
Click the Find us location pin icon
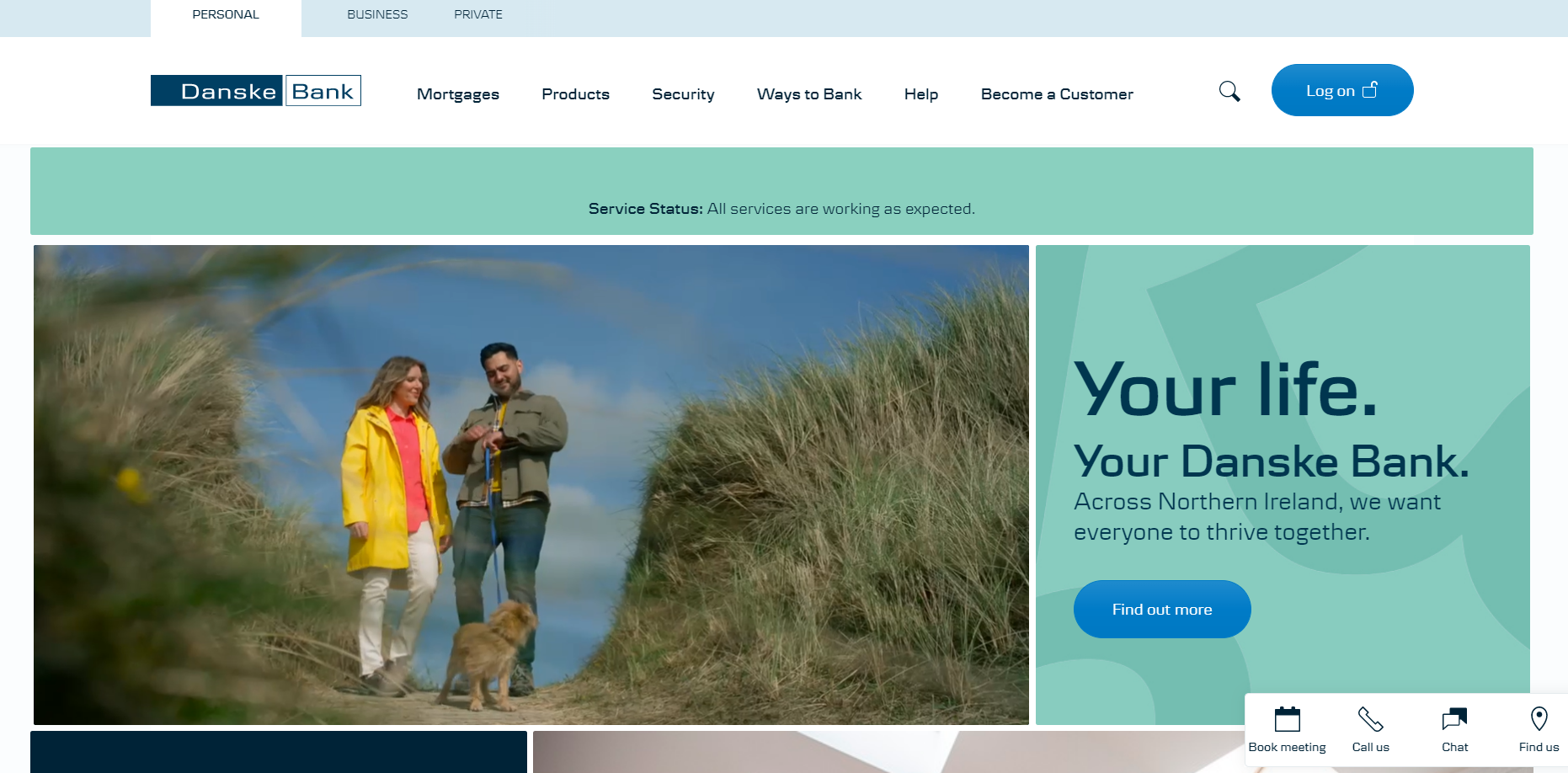pos(1539,719)
